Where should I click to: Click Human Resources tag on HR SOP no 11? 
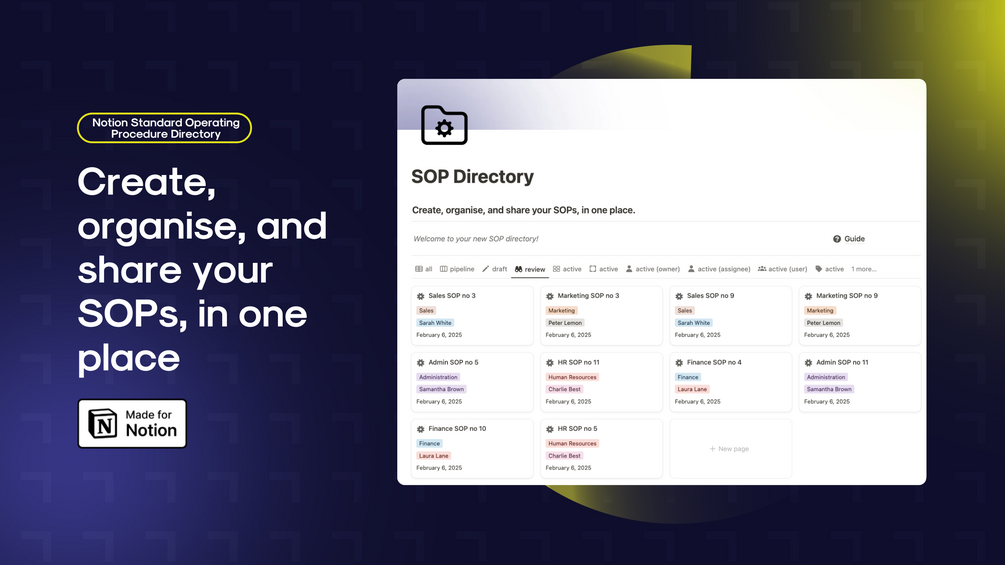[572, 377]
